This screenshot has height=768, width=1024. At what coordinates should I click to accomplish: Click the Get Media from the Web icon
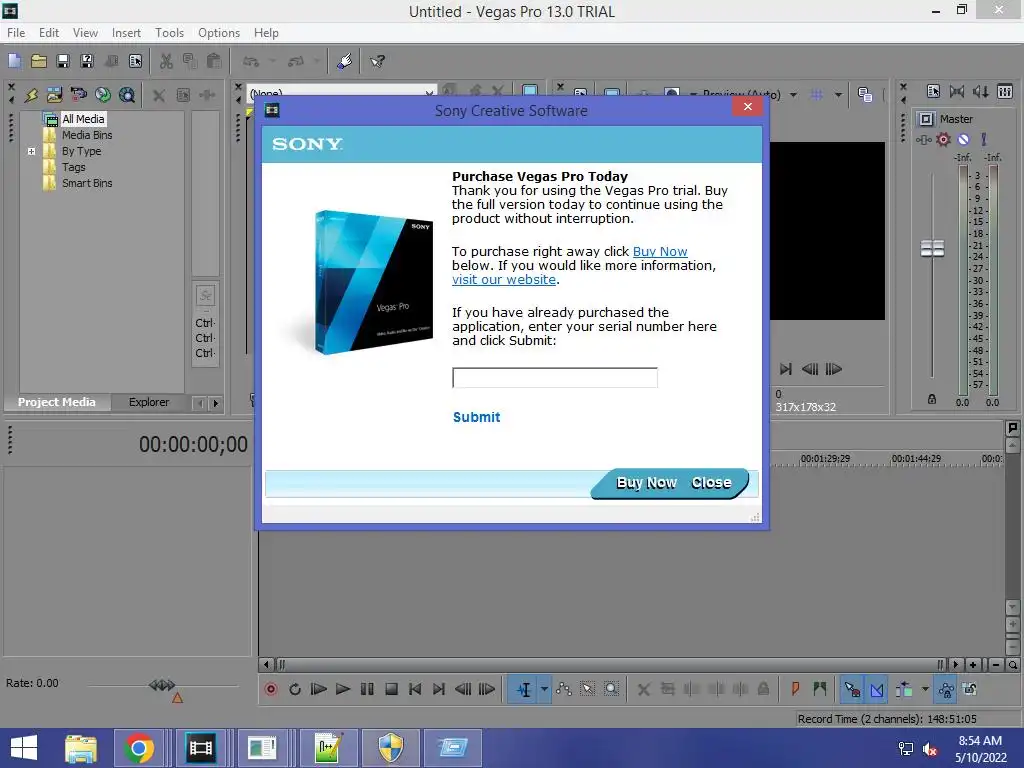[127, 95]
